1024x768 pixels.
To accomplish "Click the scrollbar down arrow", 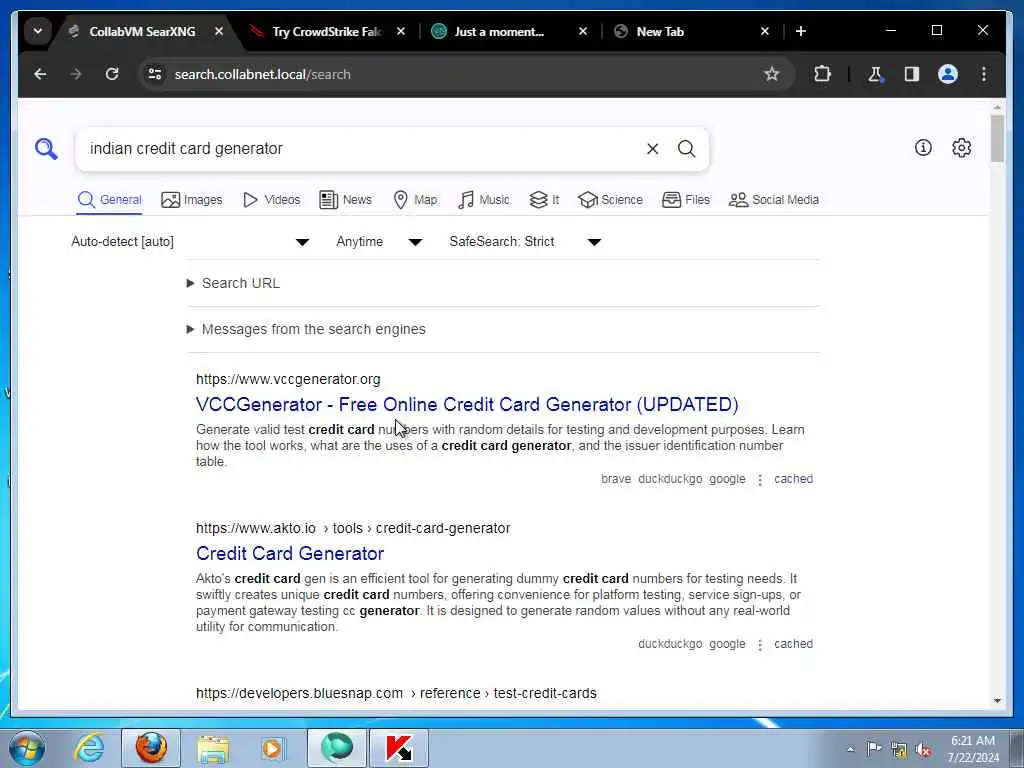I will [997, 701].
